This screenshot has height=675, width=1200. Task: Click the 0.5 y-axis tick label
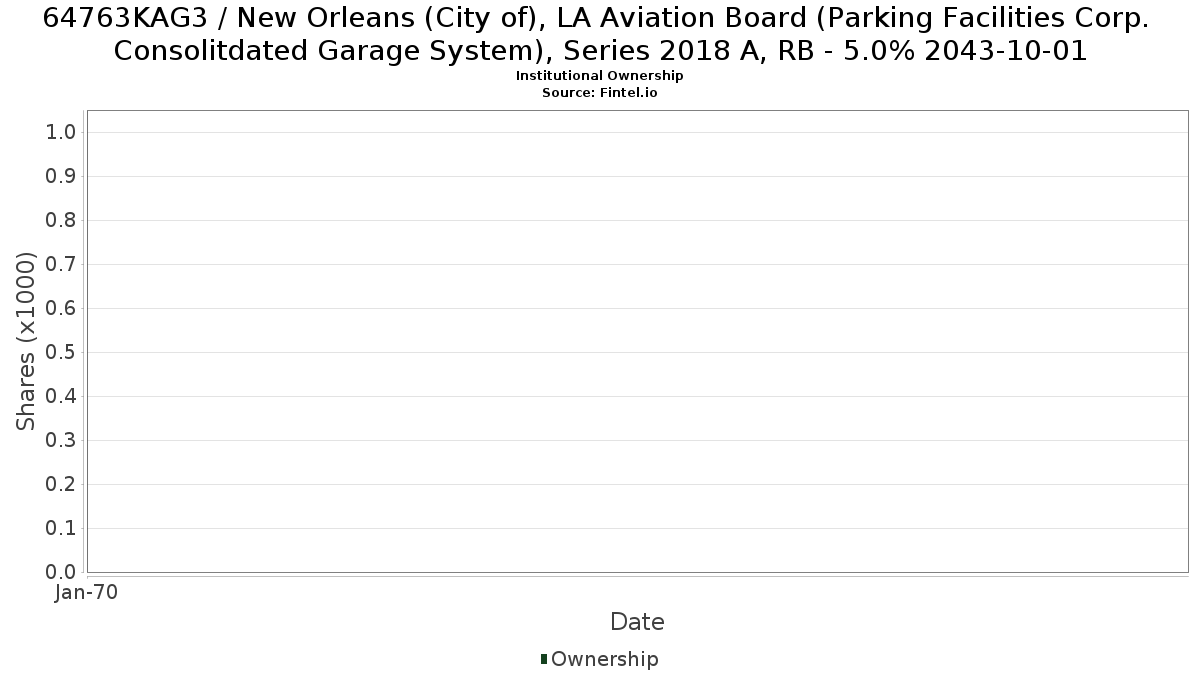tap(62, 352)
